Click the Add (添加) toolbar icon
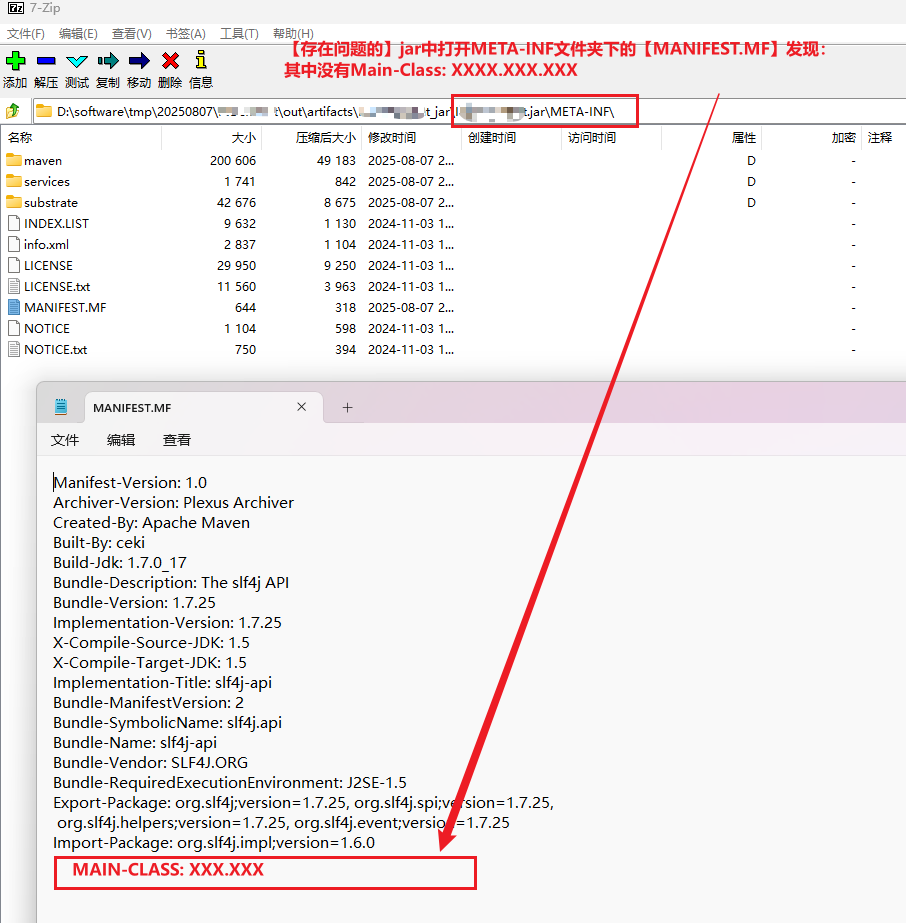 click(15, 61)
